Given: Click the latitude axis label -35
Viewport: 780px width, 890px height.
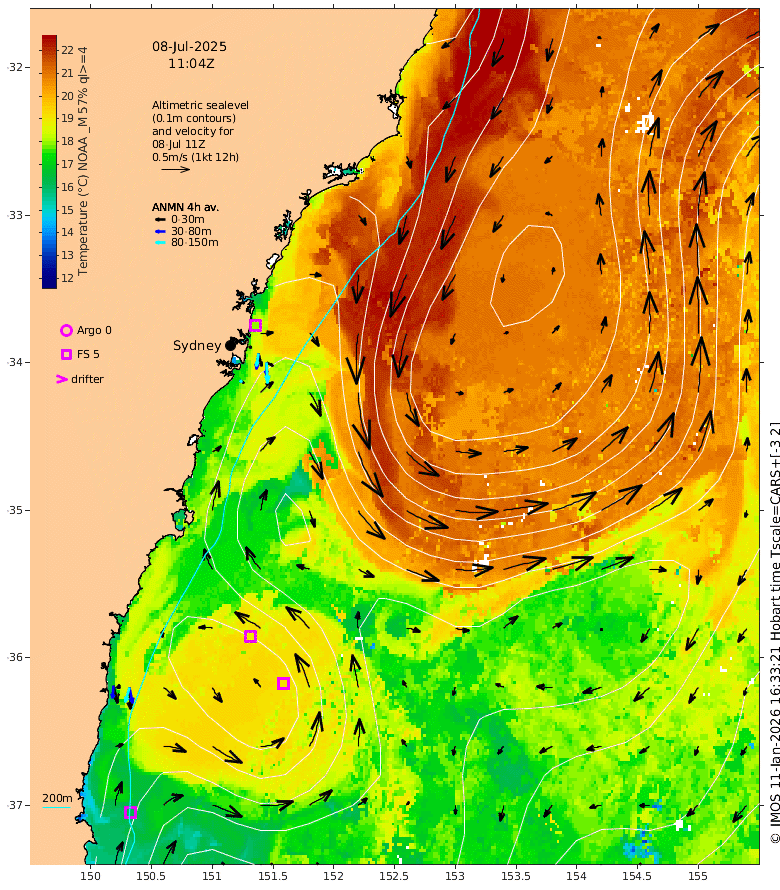Looking at the screenshot, I should point(15,510).
